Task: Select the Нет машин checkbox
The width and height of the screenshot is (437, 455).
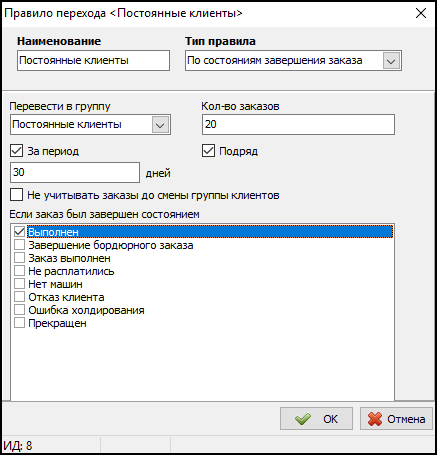Action: [x=19, y=284]
